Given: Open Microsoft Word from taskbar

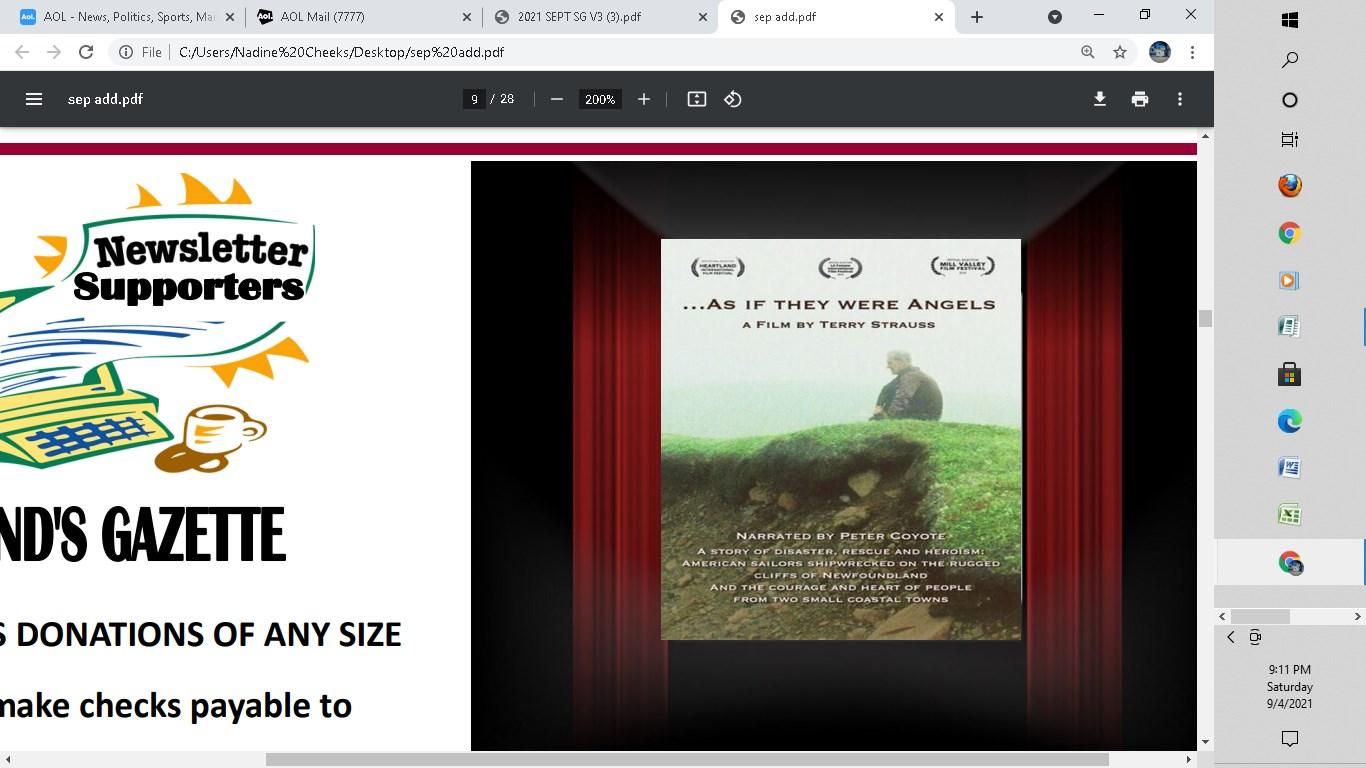Looking at the screenshot, I should (1290, 468).
